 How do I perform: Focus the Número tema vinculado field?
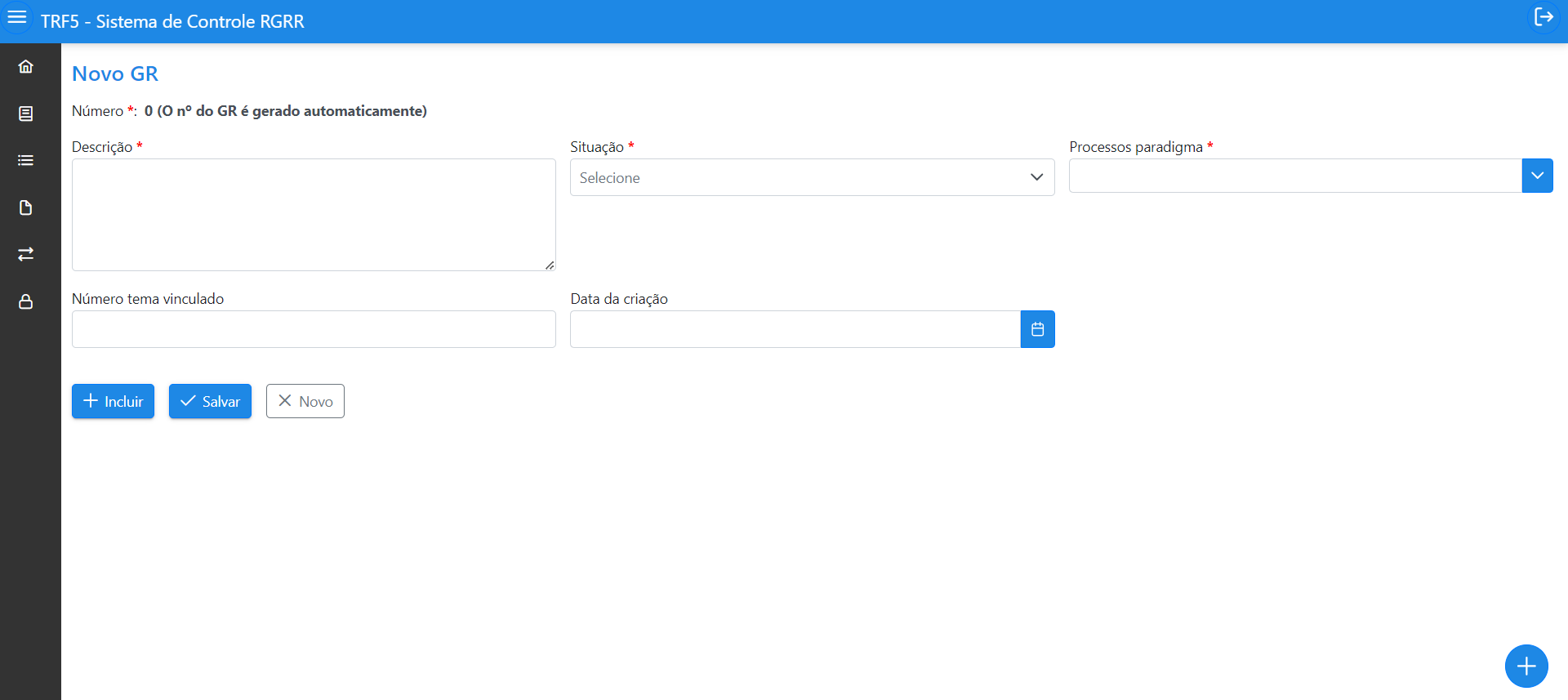click(314, 329)
